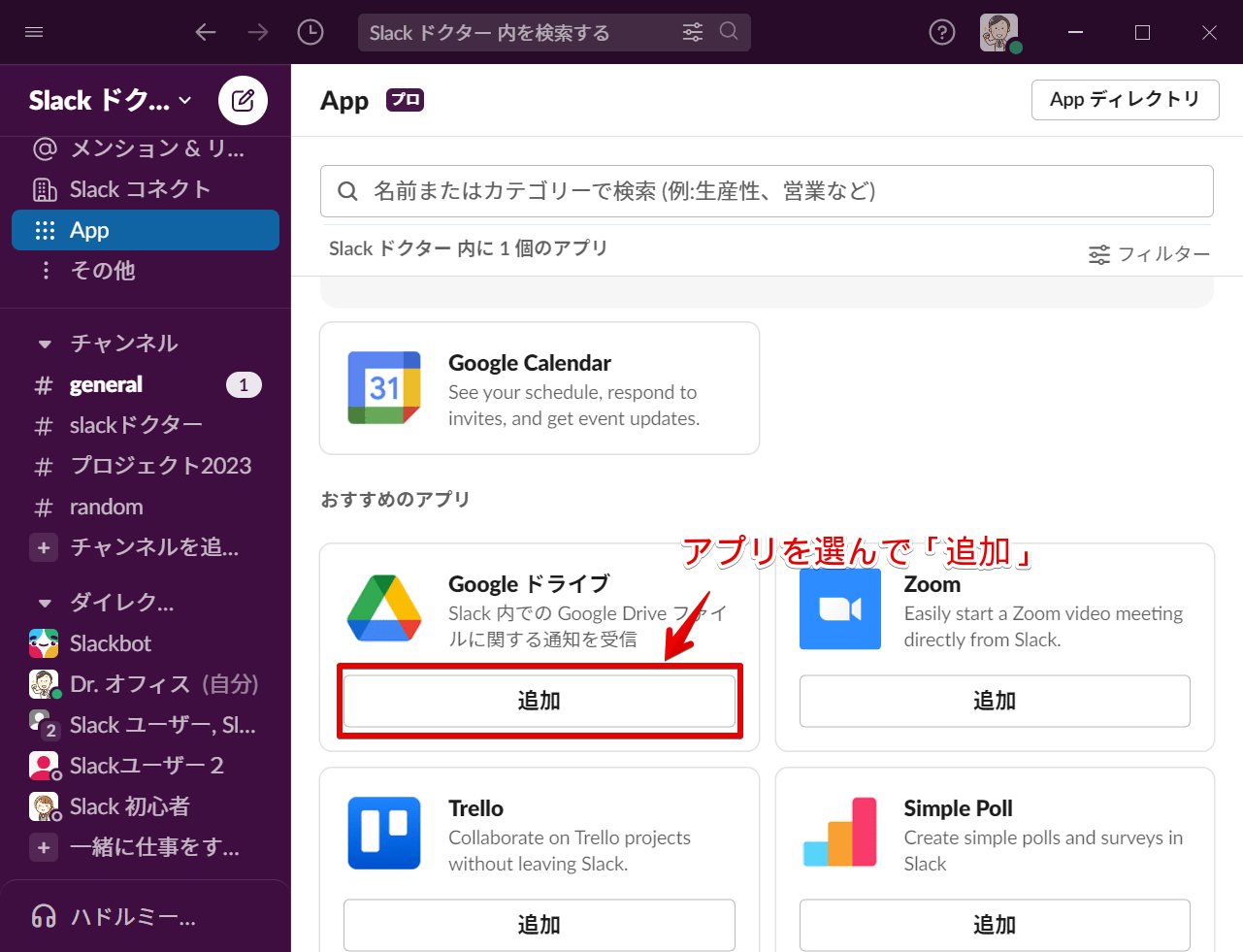Open search filter sliders icon in top bar

693,32
